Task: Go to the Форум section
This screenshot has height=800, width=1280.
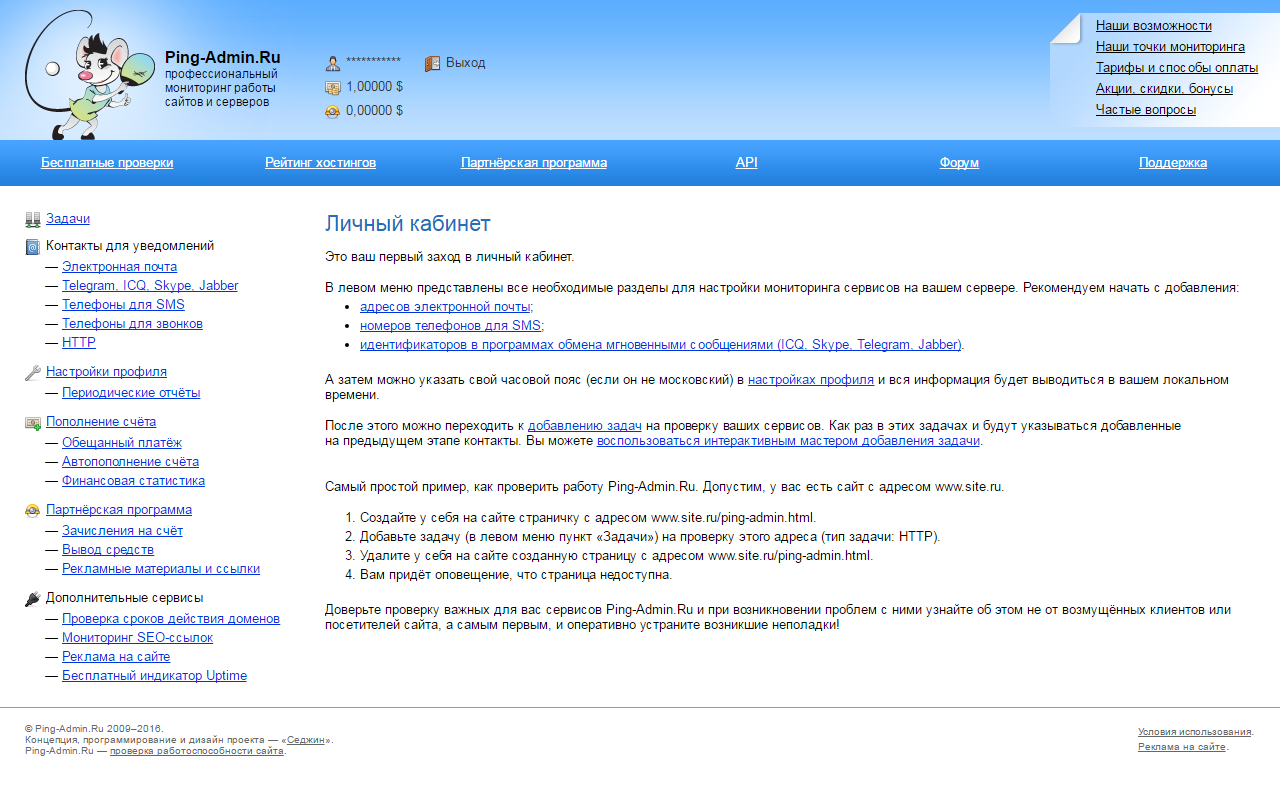Action: 959,163
